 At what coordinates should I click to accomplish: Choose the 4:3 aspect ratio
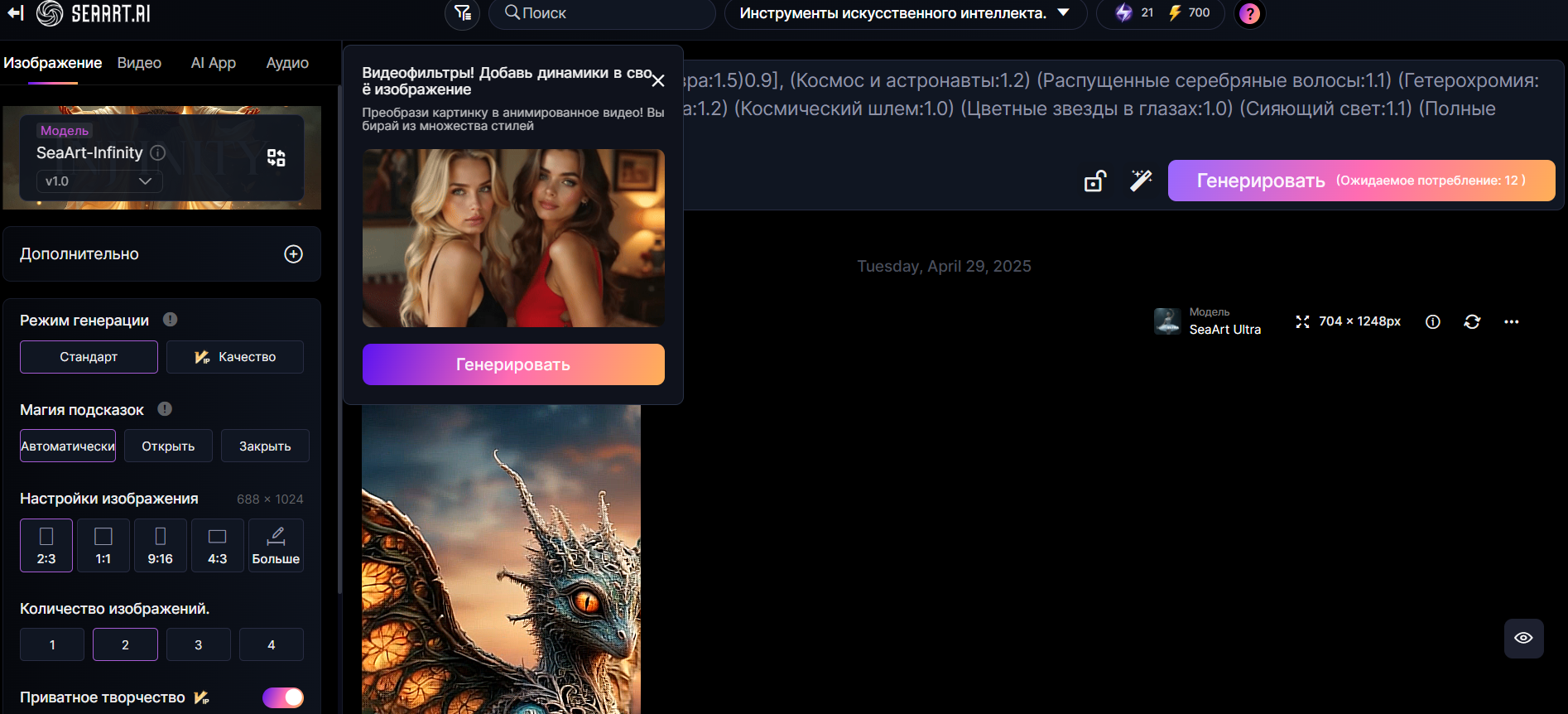click(x=218, y=545)
